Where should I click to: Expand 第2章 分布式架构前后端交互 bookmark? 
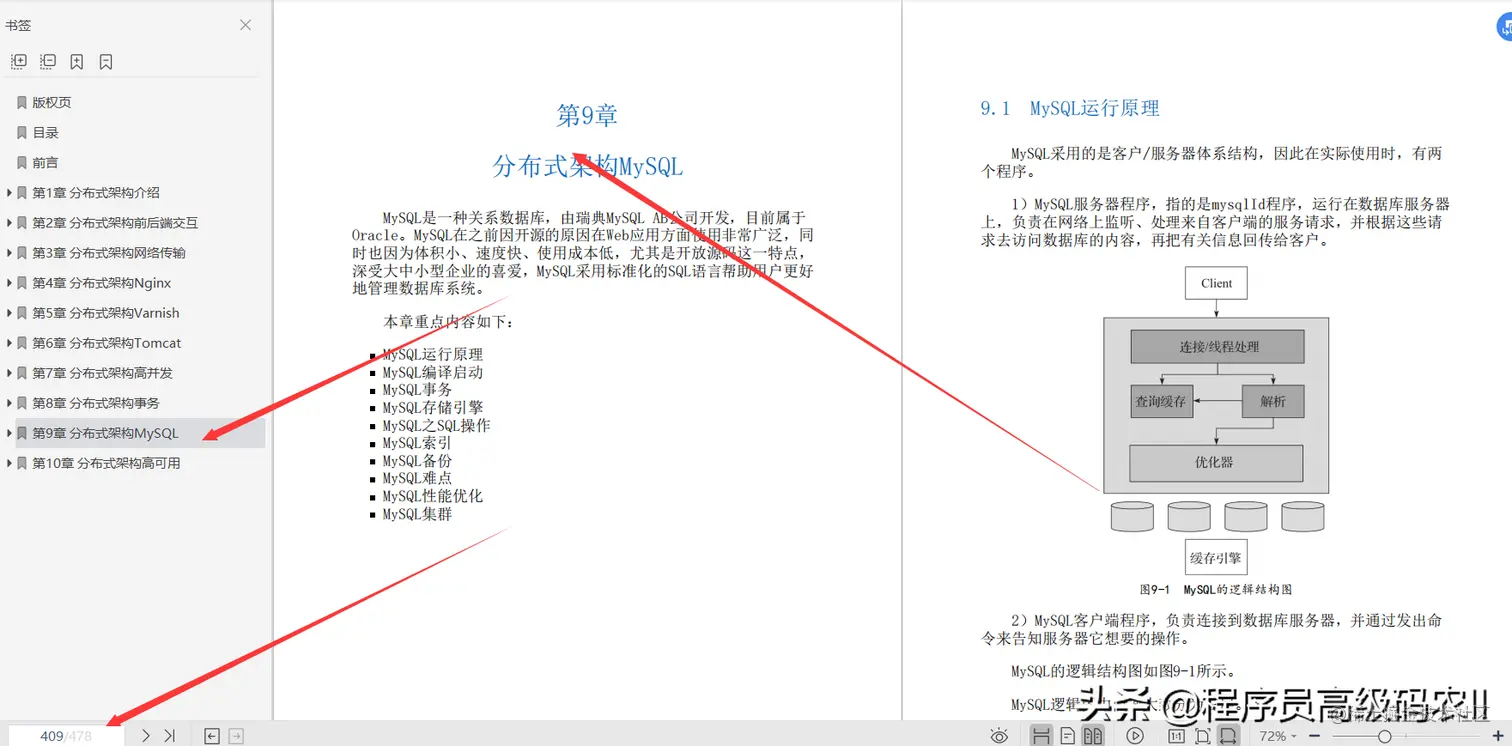tap(9, 222)
